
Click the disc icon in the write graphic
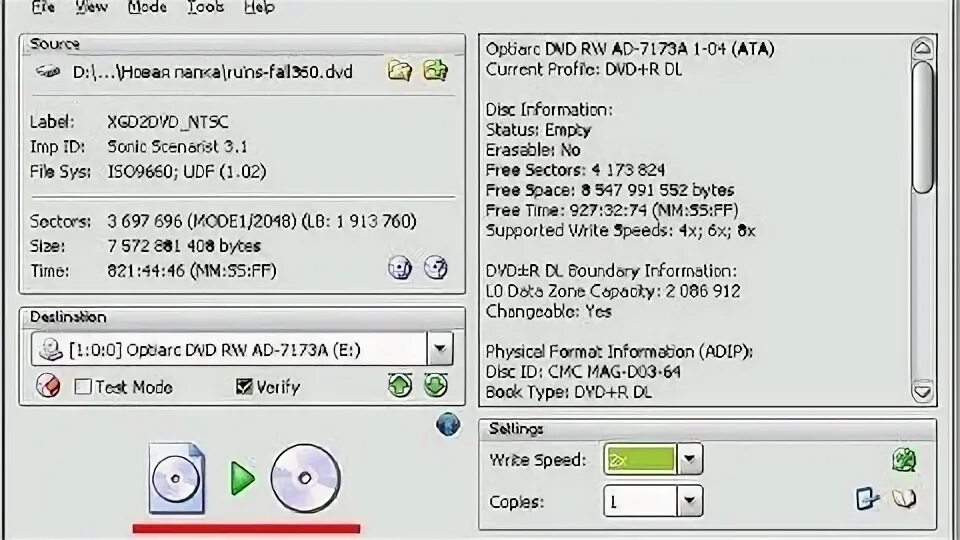pos(306,478)
